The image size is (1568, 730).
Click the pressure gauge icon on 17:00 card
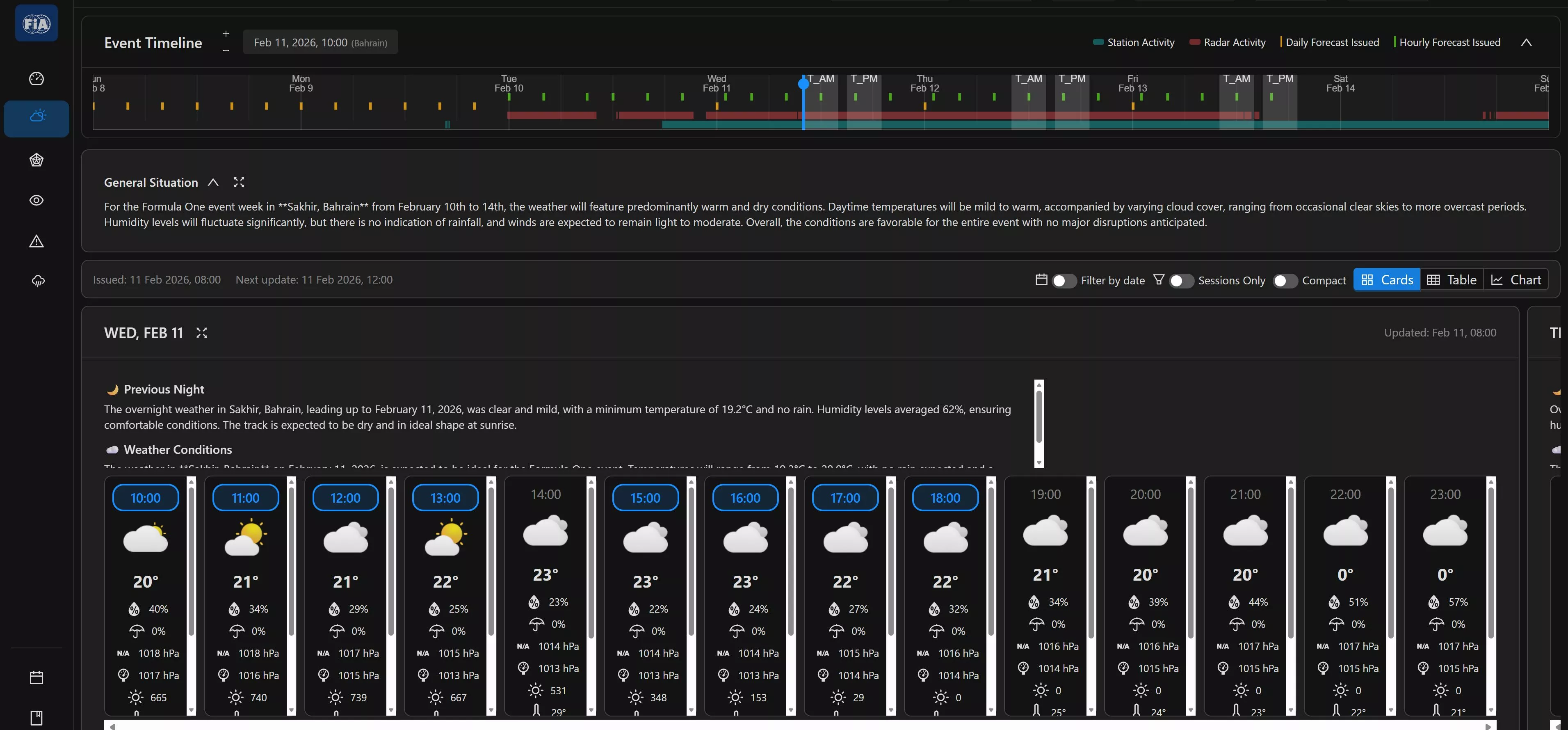[x=823, y=675]
